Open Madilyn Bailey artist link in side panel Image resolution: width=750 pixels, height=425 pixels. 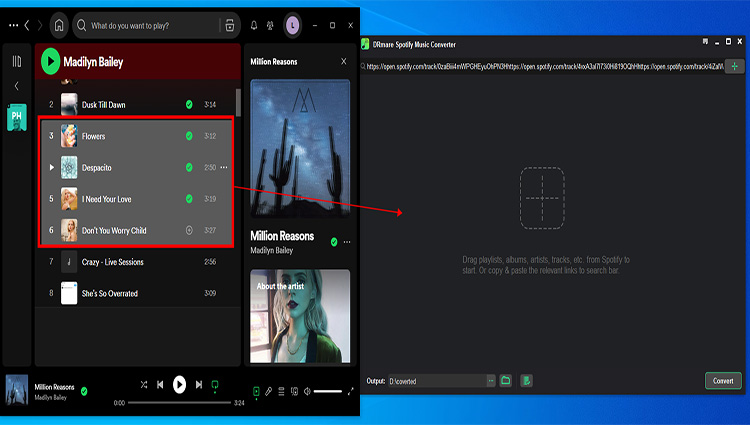272,251
